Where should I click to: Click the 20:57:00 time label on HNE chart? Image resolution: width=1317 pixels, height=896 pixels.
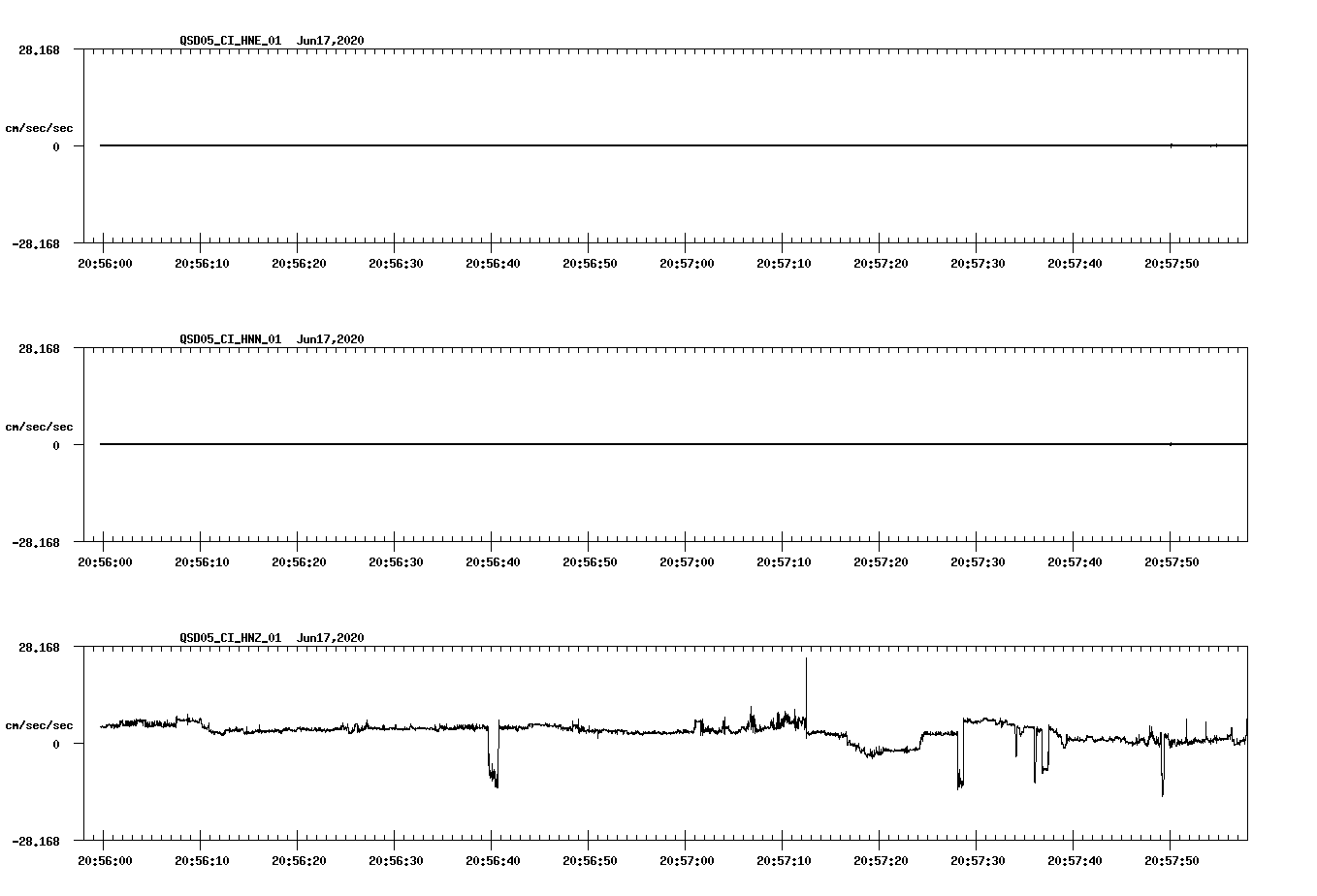point(687,263)
